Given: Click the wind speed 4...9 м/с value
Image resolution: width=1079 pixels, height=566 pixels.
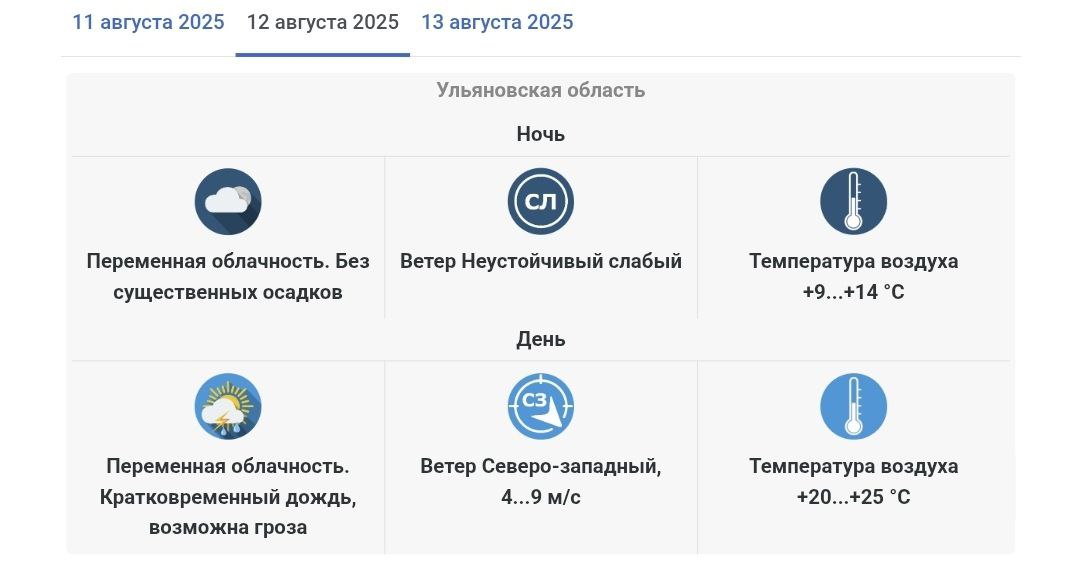Looking at the screenshot, I should [541, 497].
